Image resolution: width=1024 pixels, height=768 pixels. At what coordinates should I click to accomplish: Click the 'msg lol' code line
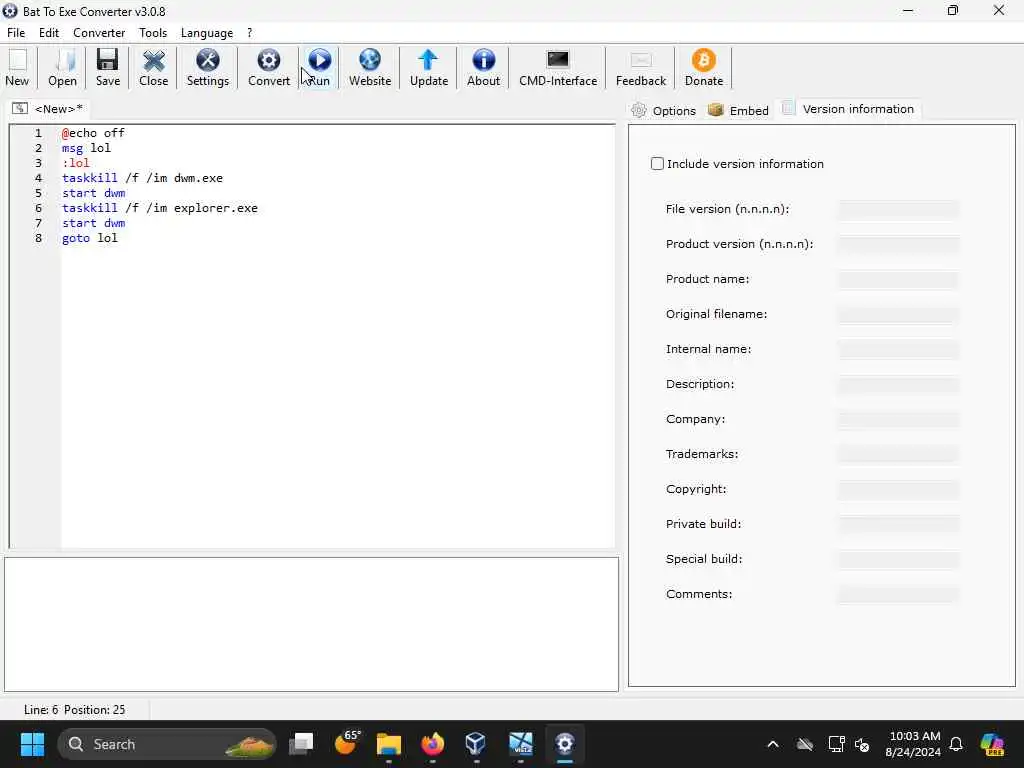tap(86, 148)
